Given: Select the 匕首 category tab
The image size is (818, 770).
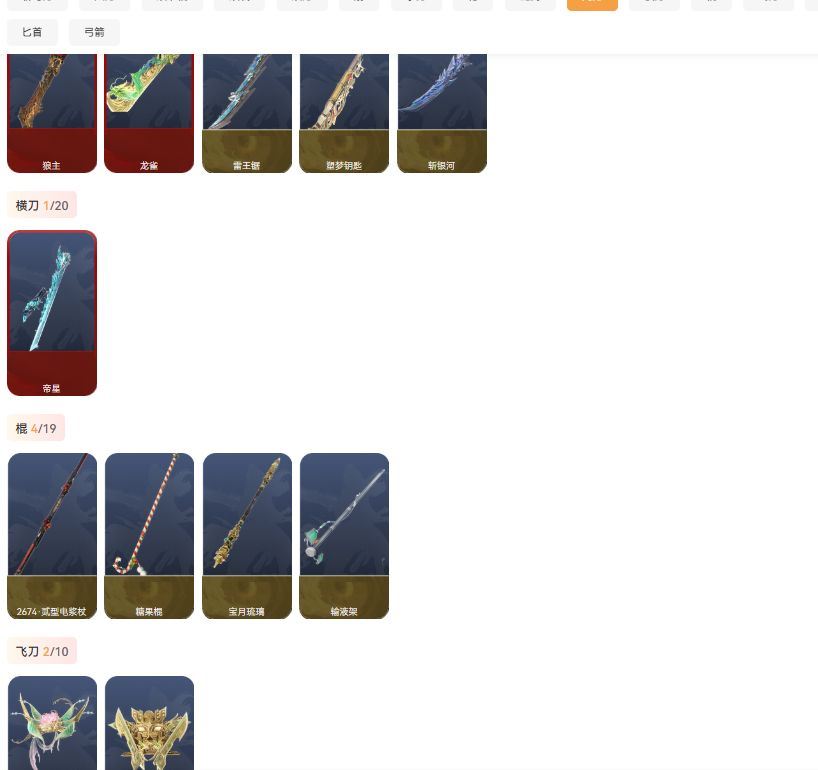Looking at the screenshot, I should [x=32, y=32].
